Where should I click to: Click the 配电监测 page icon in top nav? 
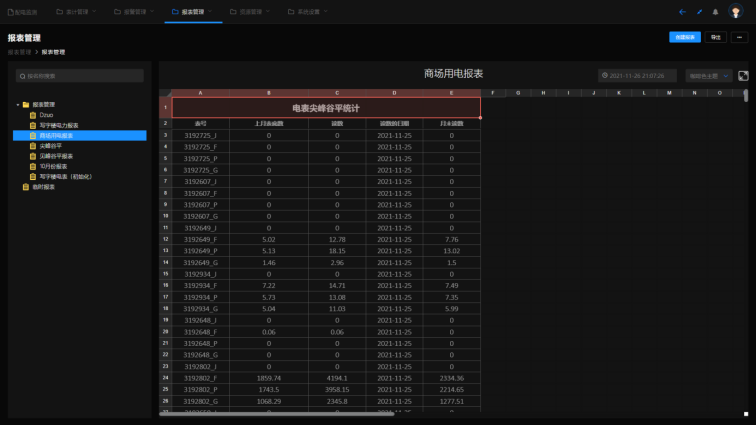pyautogui.click(x=11, y=12)
